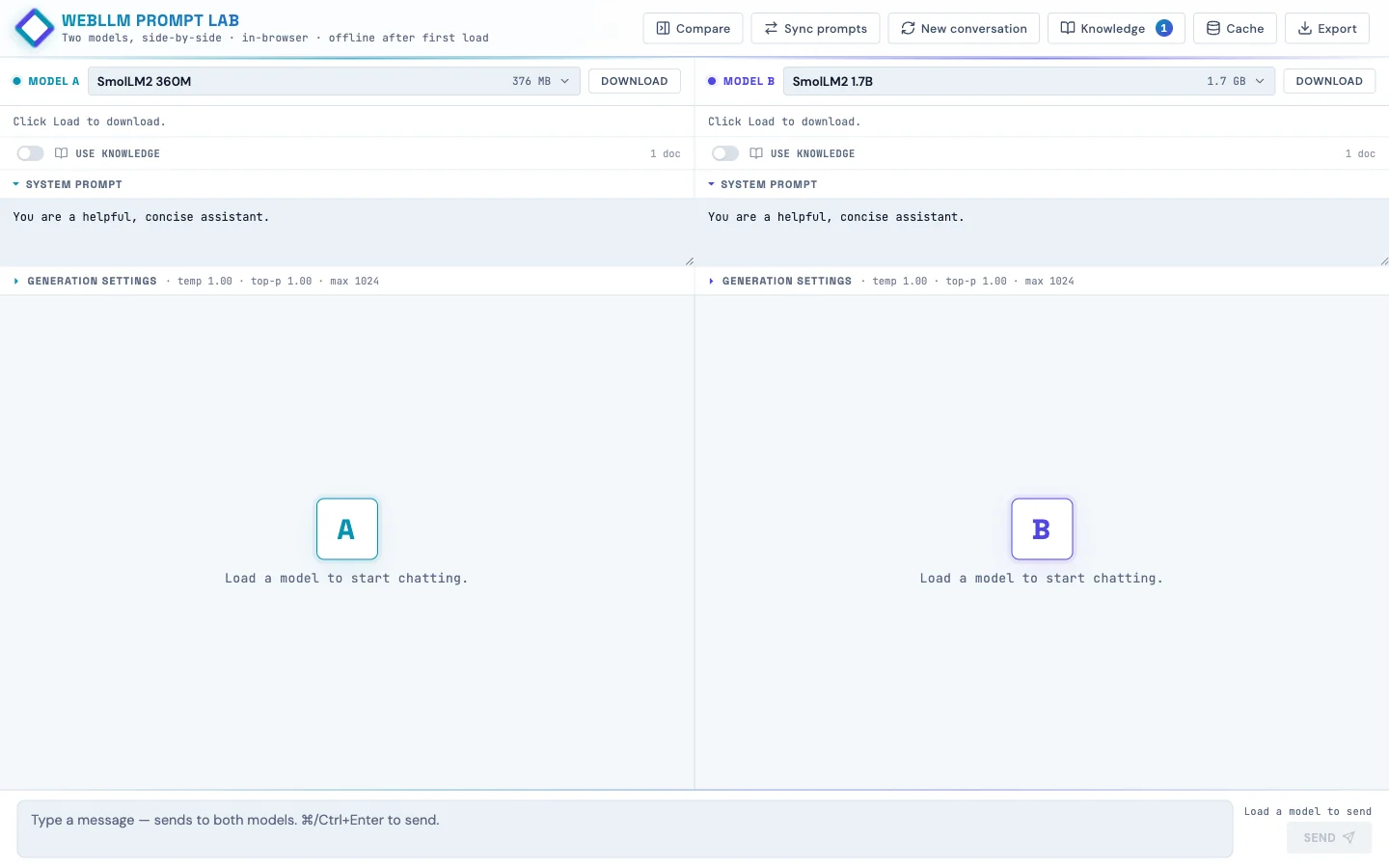Click the '1 doc' label in Model B pane
The image size is (1389, 868).
tap(1360, 153)
